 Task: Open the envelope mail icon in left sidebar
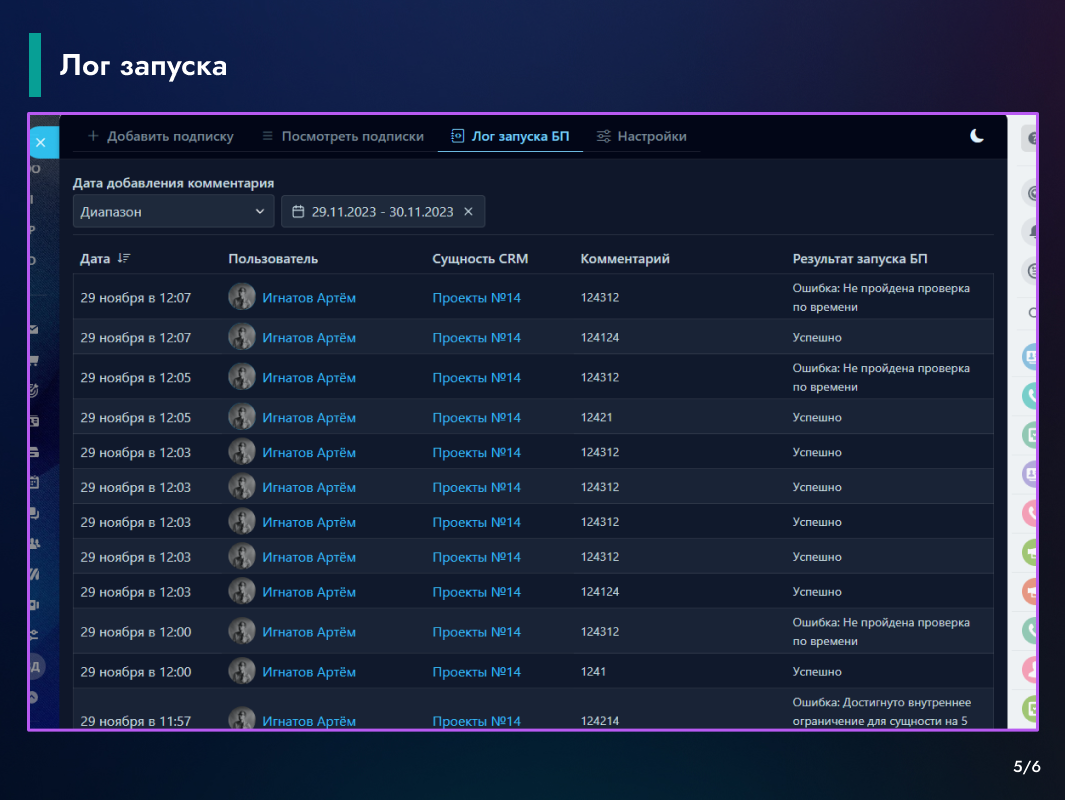[34, 329]
